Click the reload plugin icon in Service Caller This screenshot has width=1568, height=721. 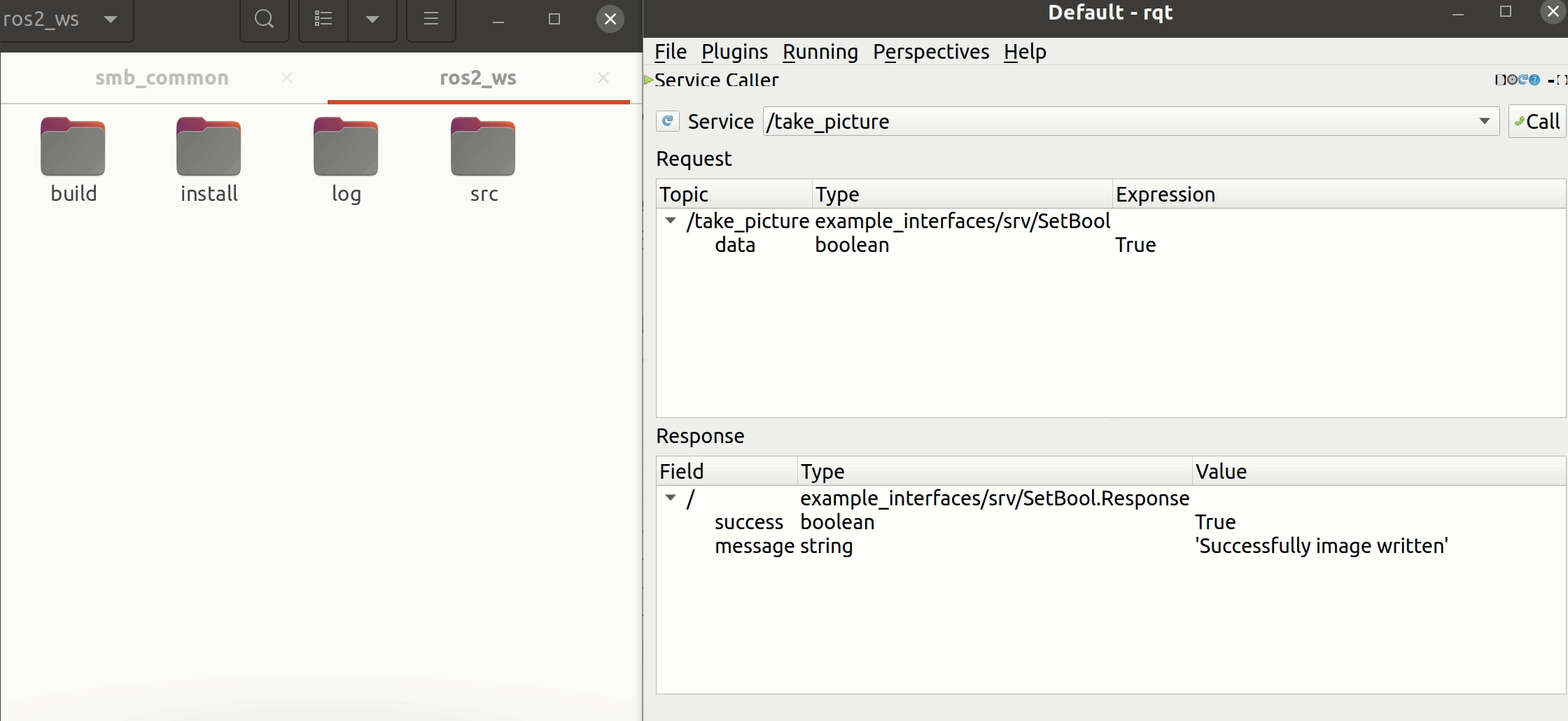pyautogui.click(x=1523, y=80)
